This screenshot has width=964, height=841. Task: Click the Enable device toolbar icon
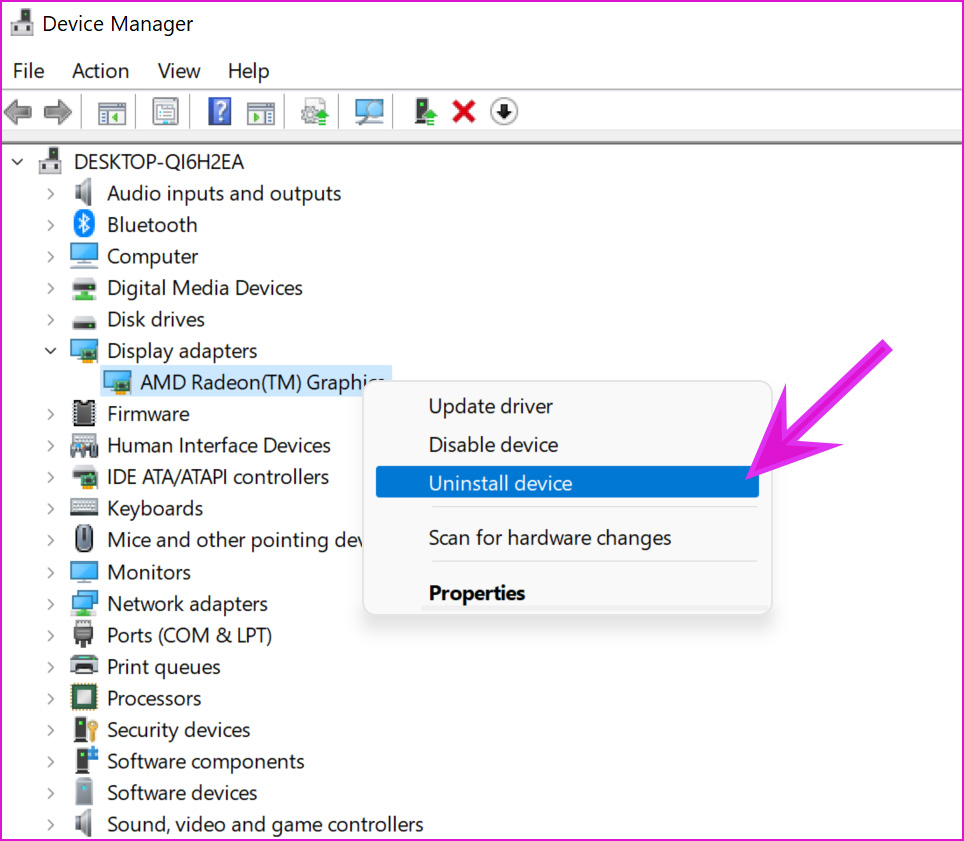[x=425, y=112]
